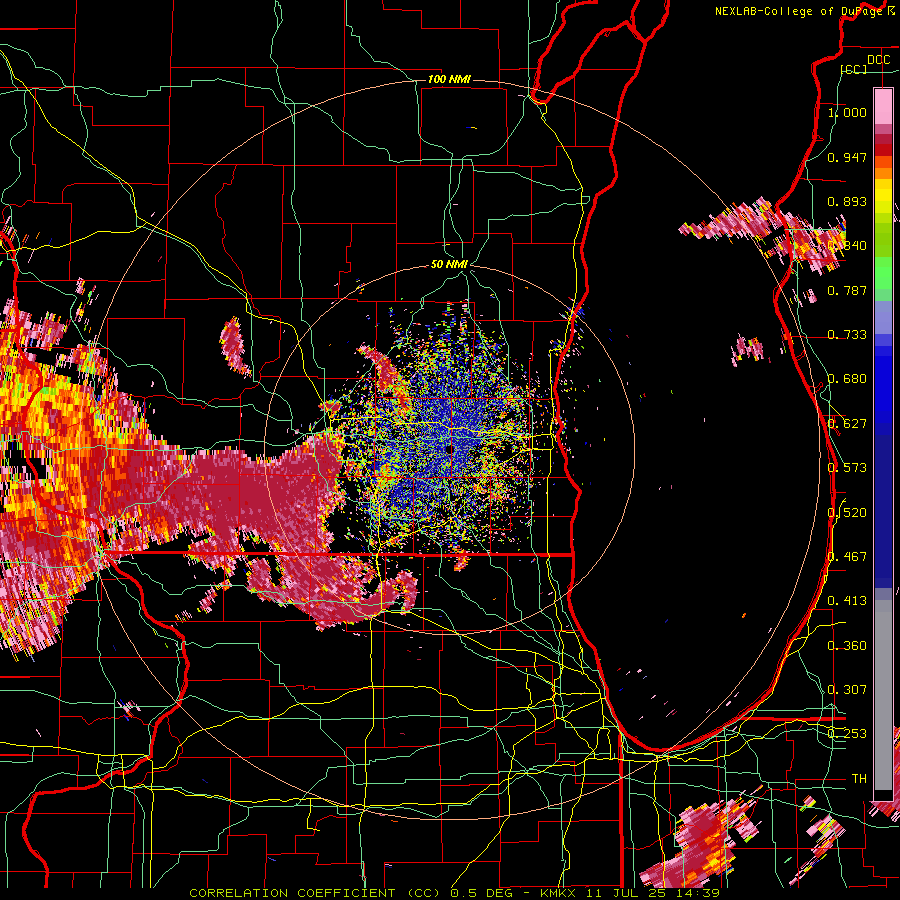Screen dimensions: 900x900
Task: Select the 1.000 value on the color scale
Action: click(847, 113)
